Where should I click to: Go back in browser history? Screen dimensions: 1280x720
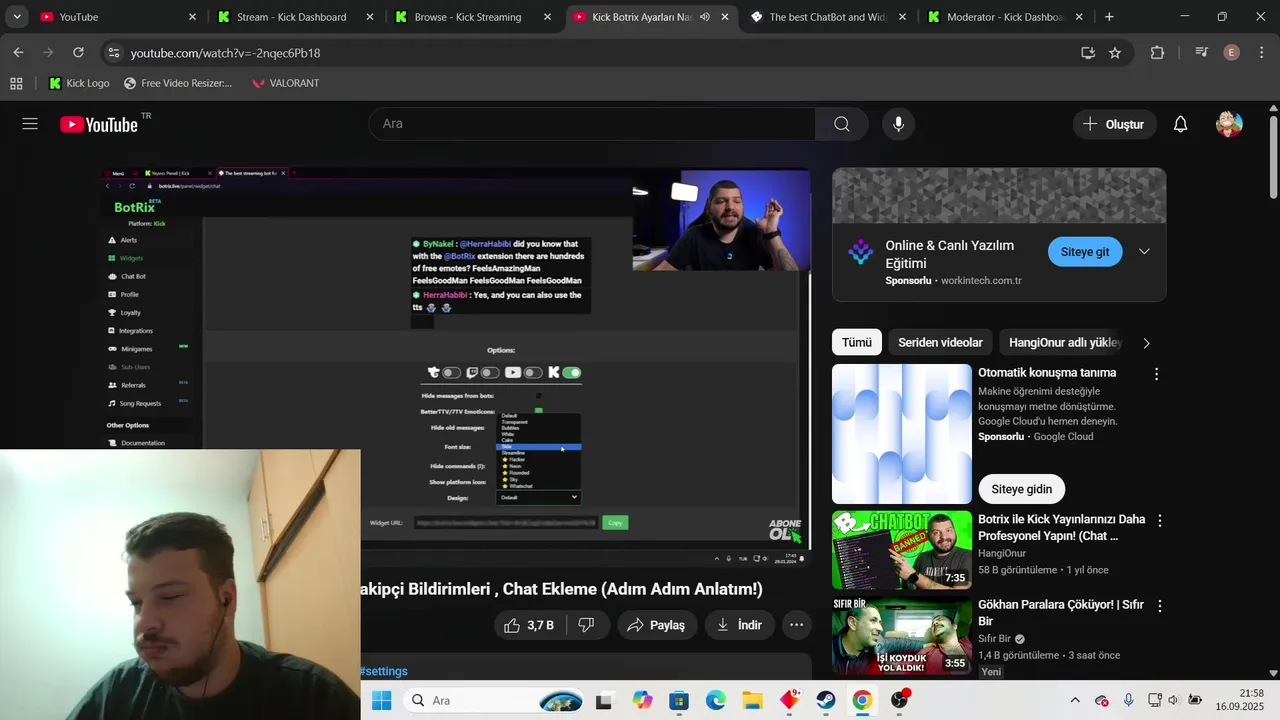[18, 53]
